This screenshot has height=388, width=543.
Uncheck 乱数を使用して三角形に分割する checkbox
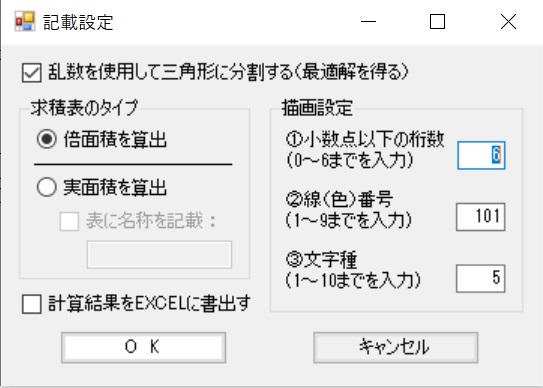coord(32,73)
